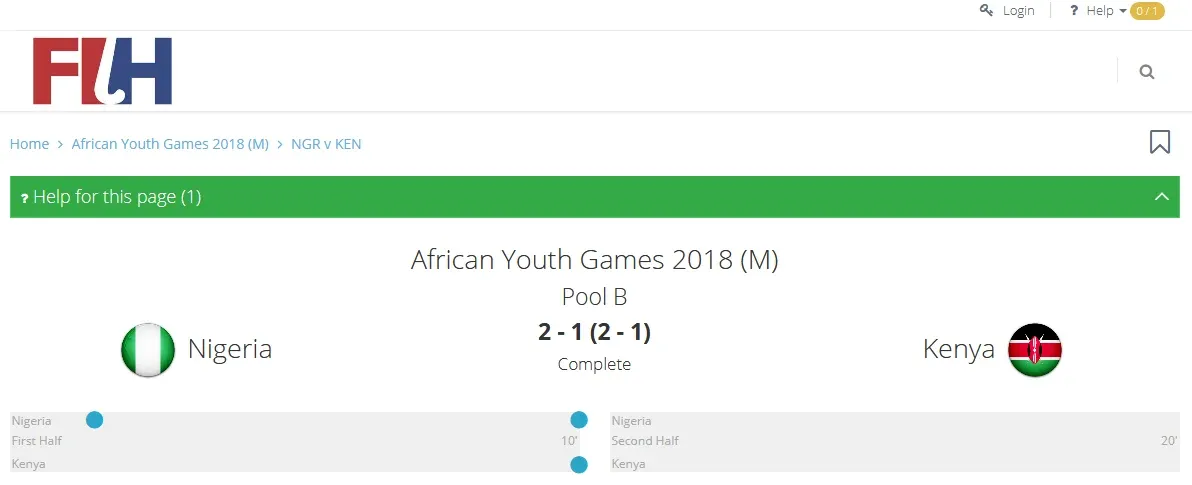Click Kenya's first-half goal marker
Image resolution: width=1192 pixels, height=485 pixels.
[x=579, y=464]
